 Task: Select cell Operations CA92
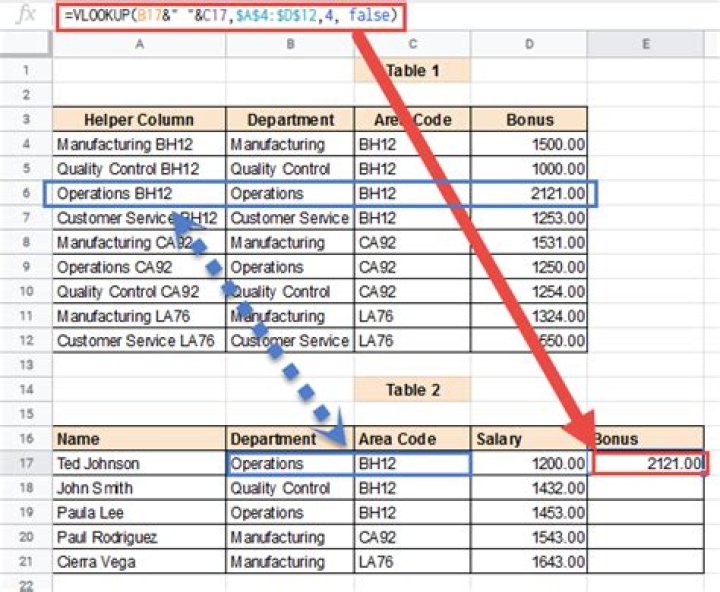point(139,267)
